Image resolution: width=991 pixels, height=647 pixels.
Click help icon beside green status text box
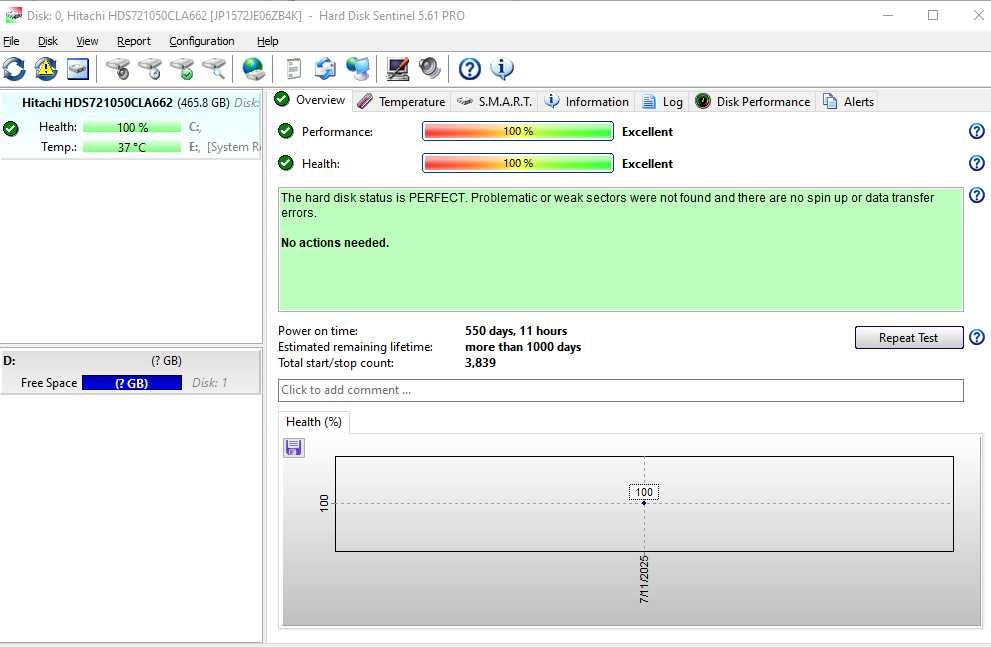click(x=976, y=195)
